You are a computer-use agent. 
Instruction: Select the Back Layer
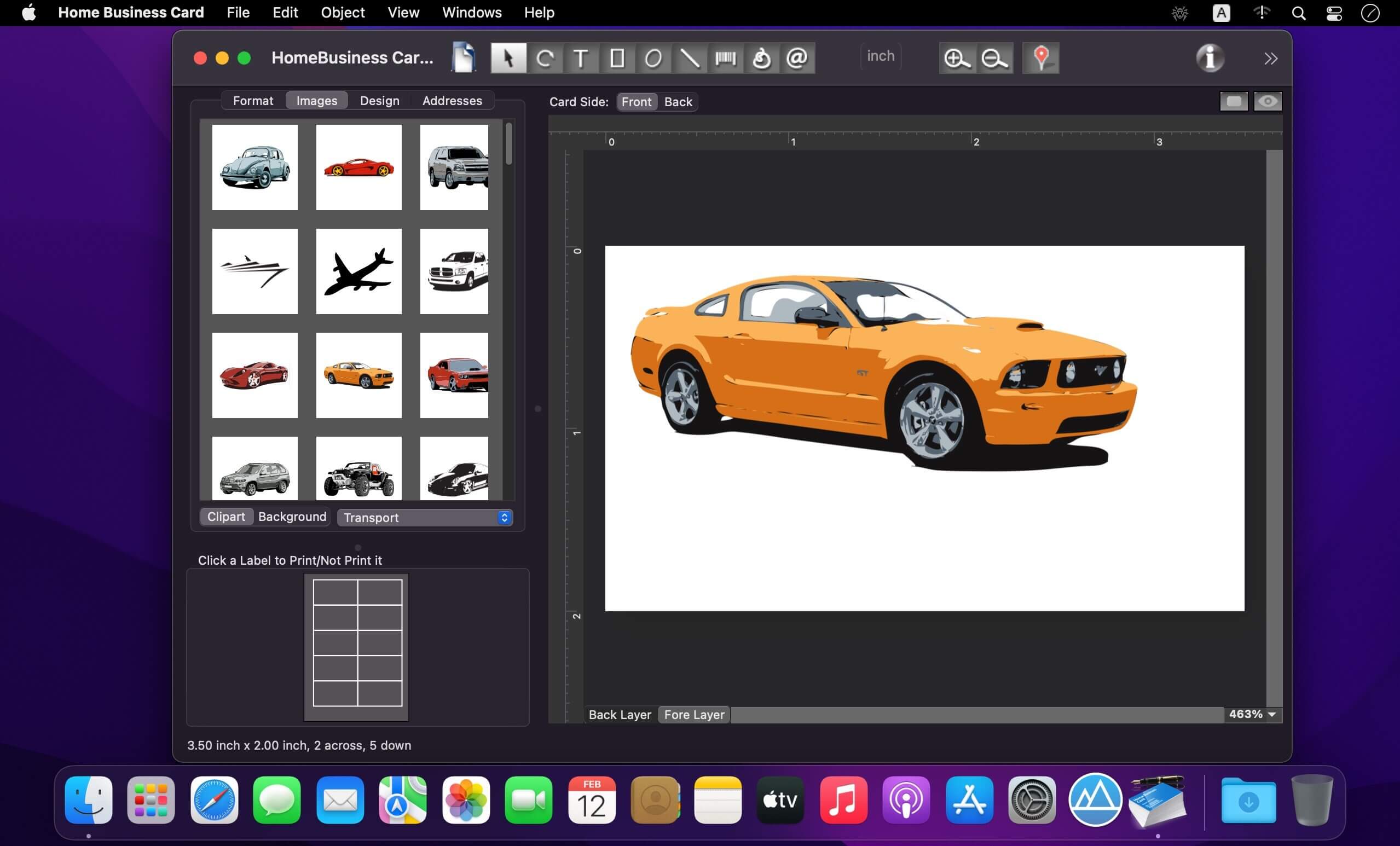pyautogui.click(x=620, y=715)
